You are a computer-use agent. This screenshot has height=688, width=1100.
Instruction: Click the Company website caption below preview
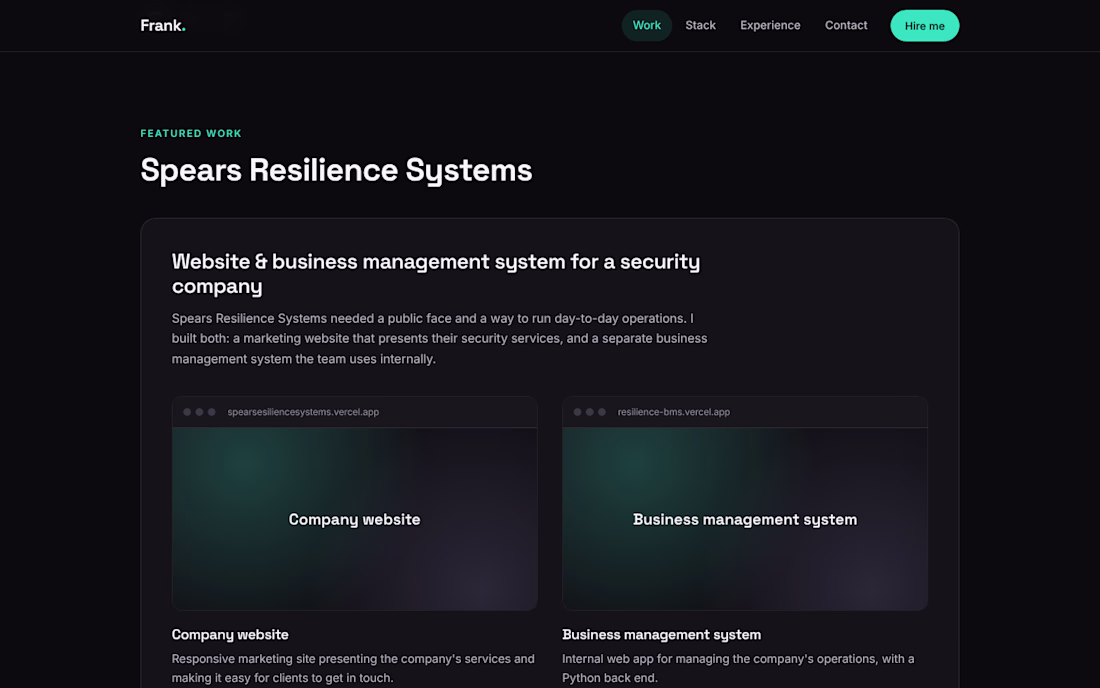pyautogui.click(x=230, y=634)
